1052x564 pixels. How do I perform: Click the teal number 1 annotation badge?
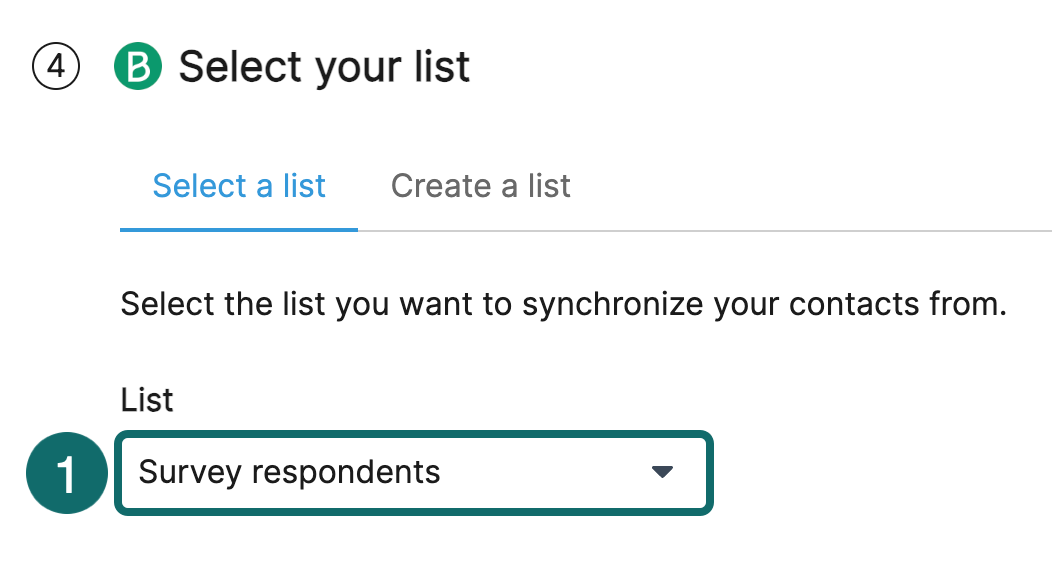point(66,474)
